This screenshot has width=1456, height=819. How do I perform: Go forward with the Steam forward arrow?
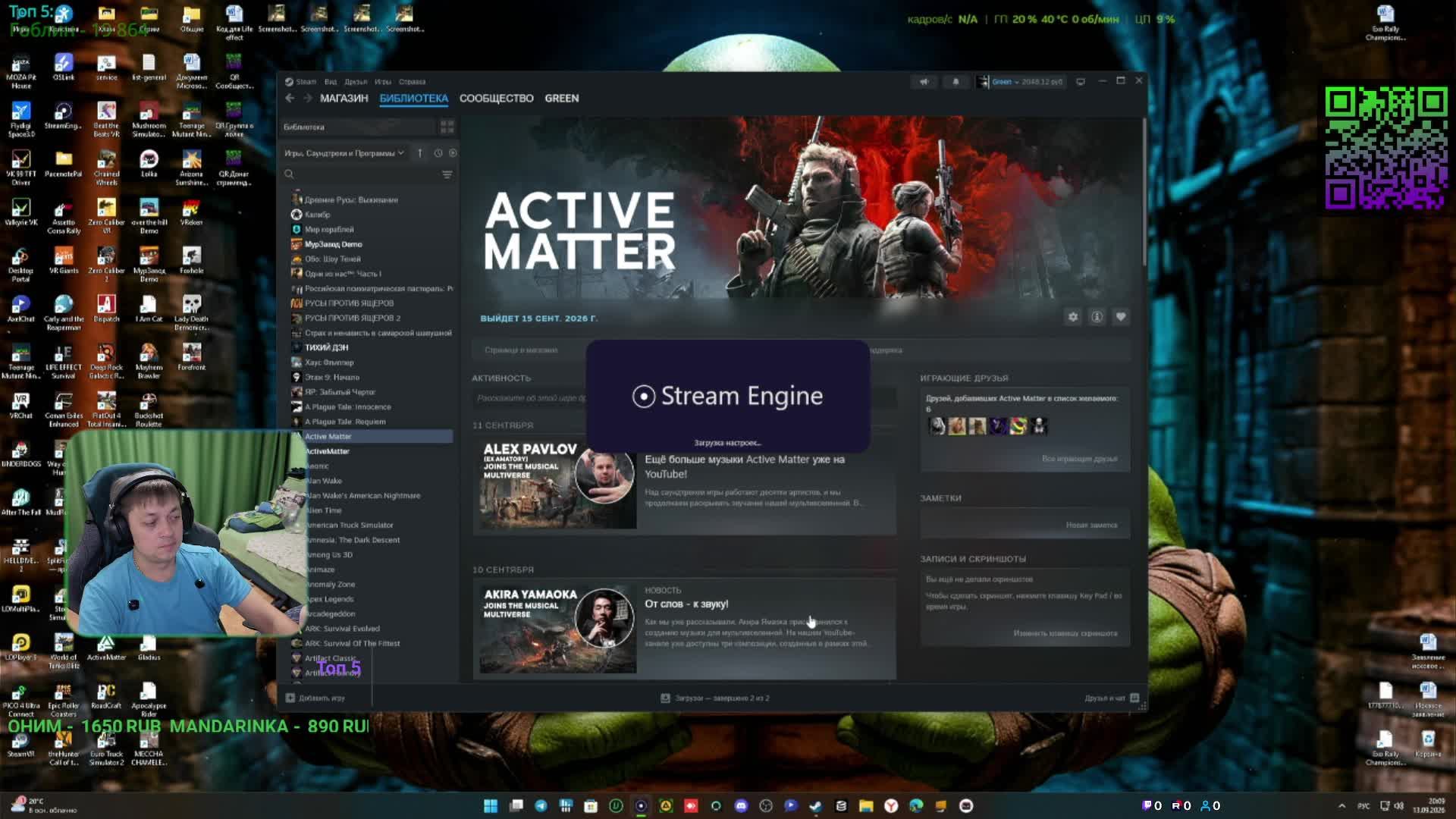(307, 99)
